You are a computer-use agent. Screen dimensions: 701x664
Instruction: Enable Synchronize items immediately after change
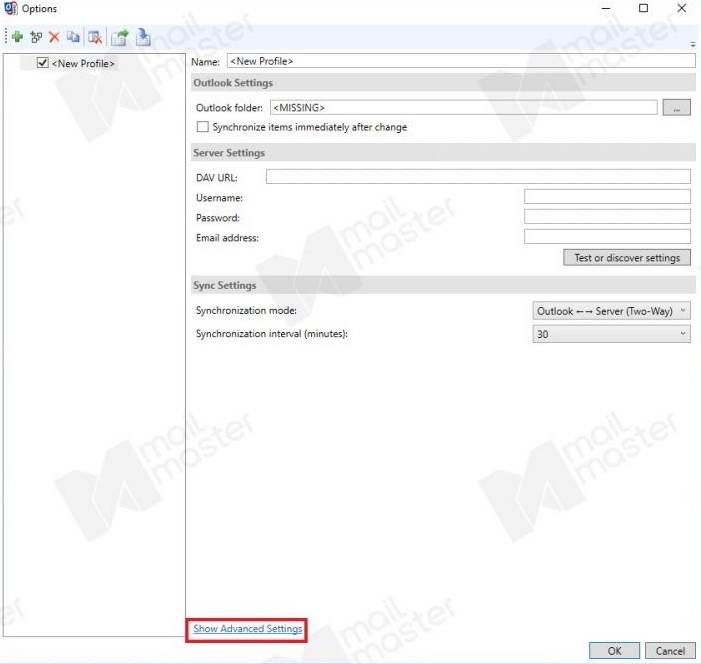point(203,127)
